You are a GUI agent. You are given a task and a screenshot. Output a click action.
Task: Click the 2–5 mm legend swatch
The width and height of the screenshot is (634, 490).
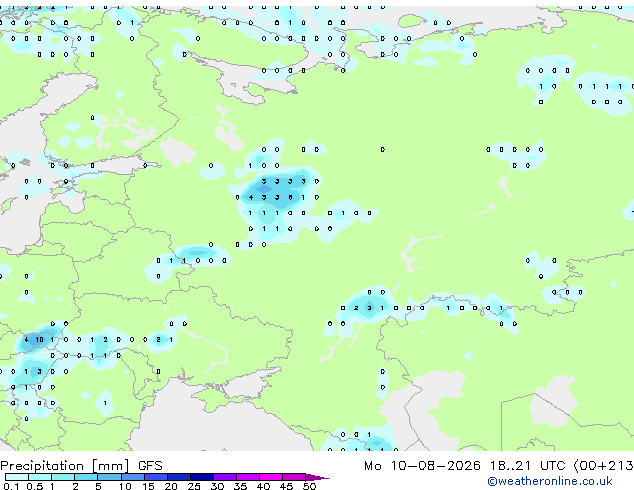(86, 477)
